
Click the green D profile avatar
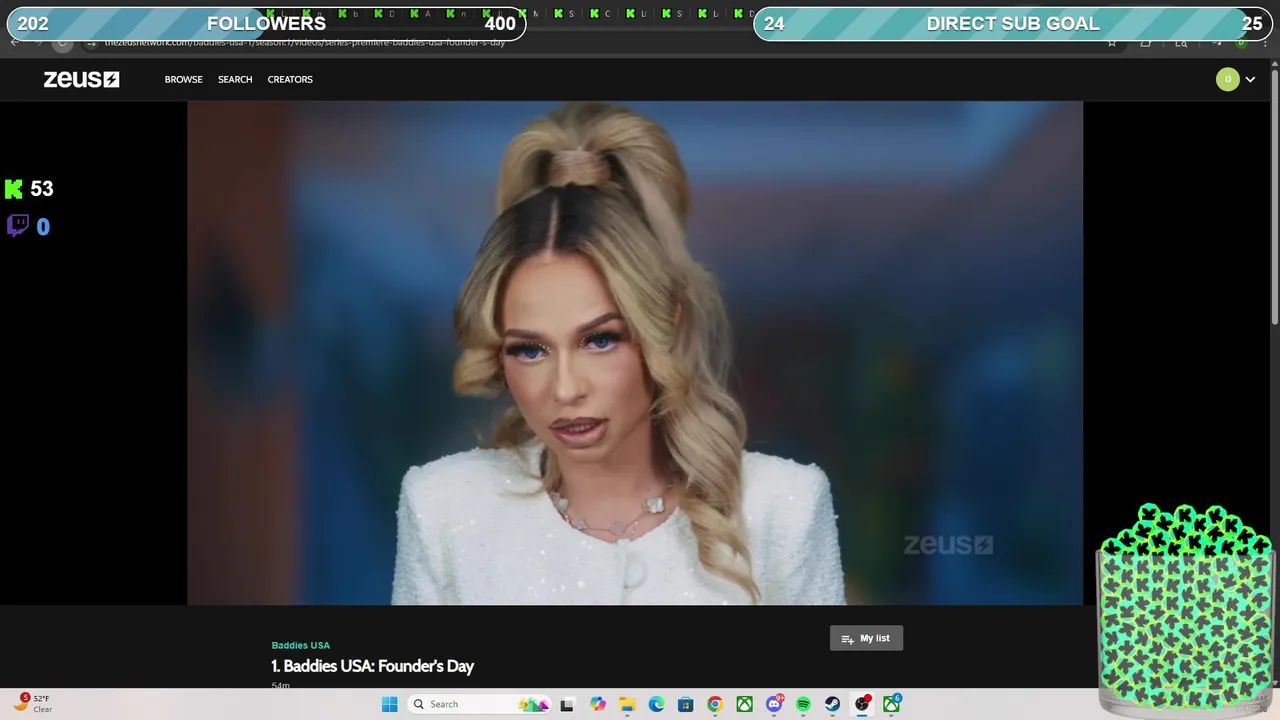point(1227,79)
